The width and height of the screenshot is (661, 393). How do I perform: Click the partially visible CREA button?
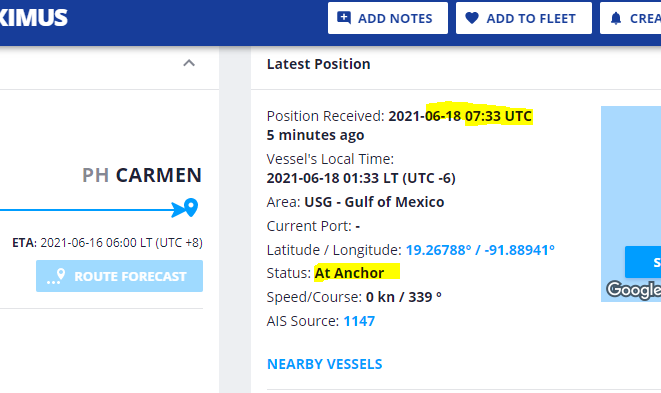[x=631, y=18]
